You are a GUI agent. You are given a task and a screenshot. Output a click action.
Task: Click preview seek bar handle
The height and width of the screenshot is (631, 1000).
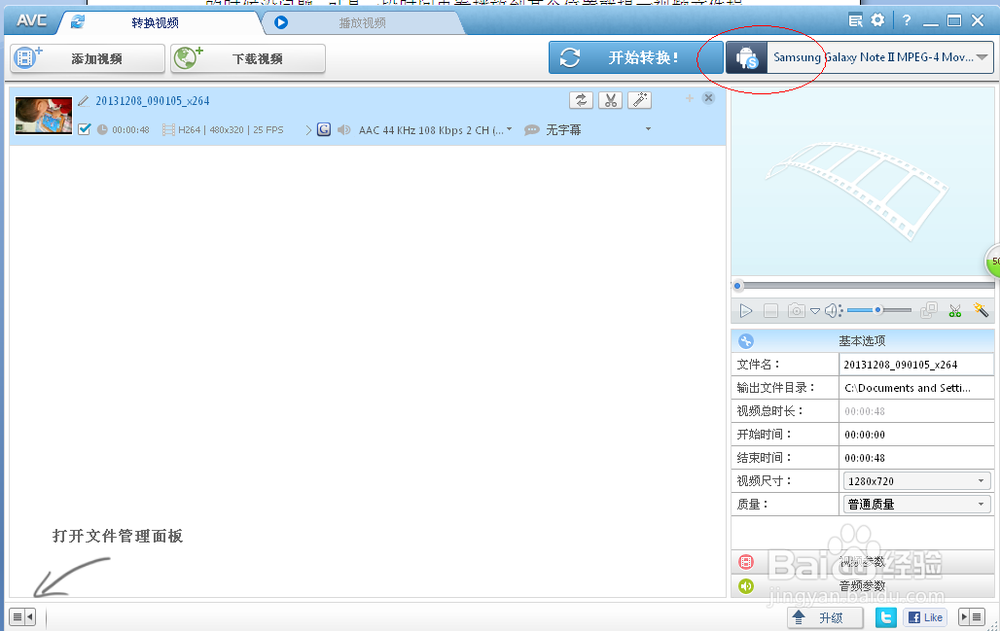[x=738, y=286]
